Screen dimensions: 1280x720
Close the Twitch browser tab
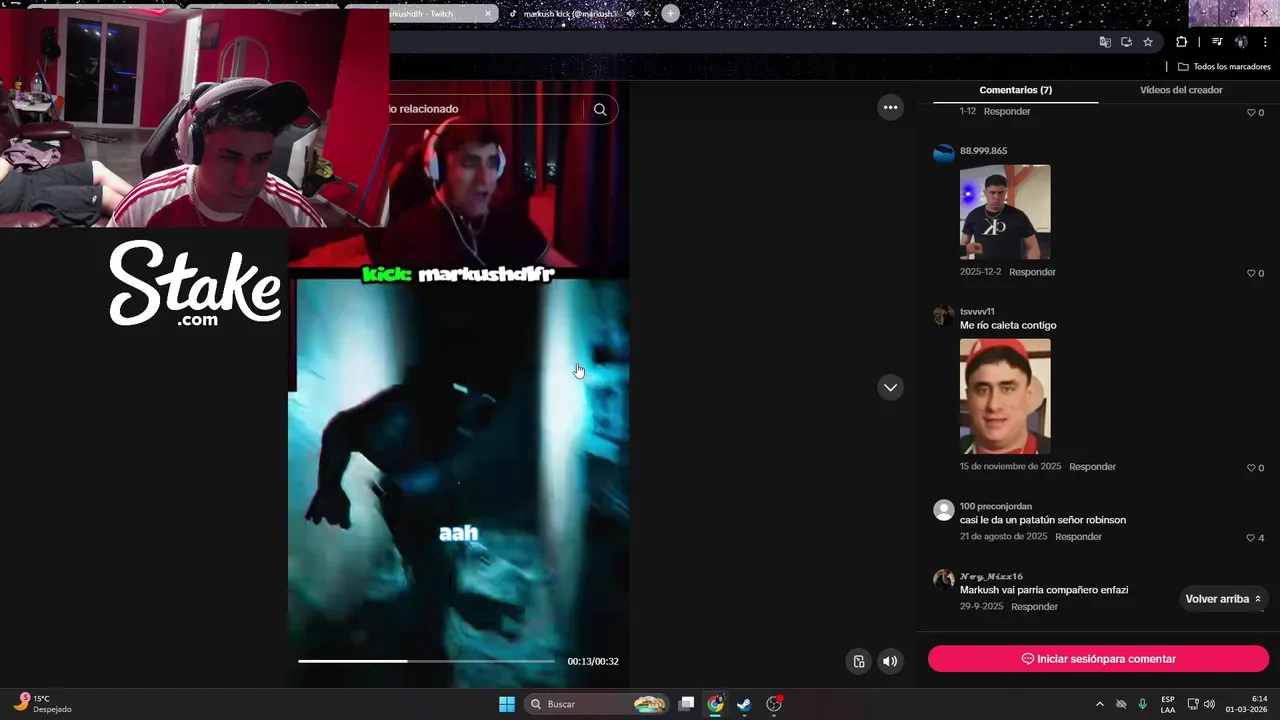click(488, 13)
